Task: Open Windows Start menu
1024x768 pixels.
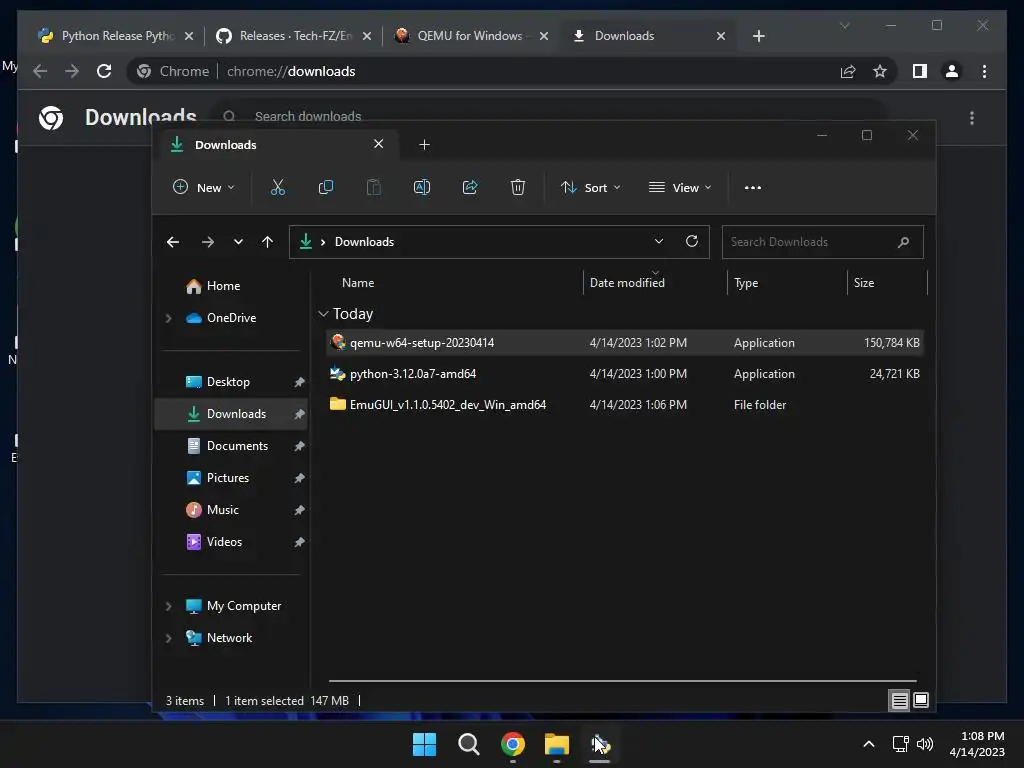Action: (424, 744)
